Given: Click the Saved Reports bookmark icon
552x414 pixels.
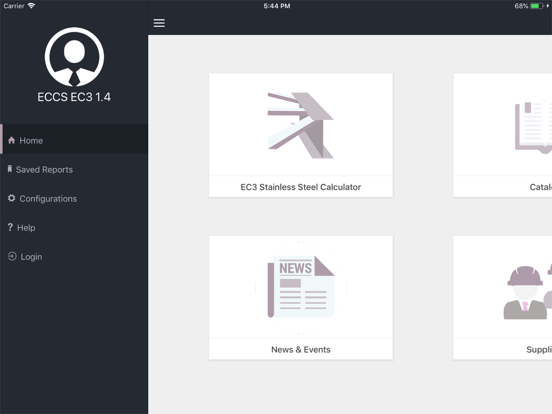Looking at the screenshot, I should pos(10,169).
